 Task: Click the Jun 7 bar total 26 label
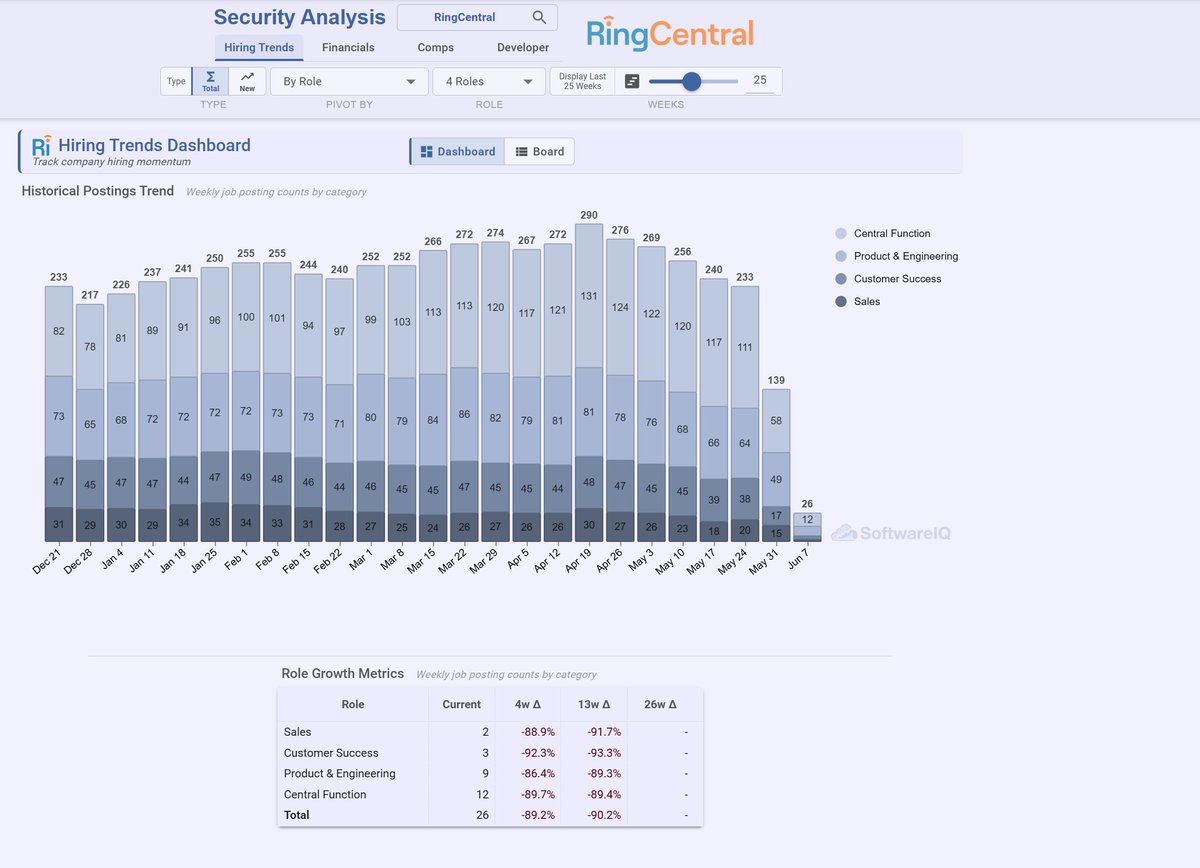[x=807, y=504]
